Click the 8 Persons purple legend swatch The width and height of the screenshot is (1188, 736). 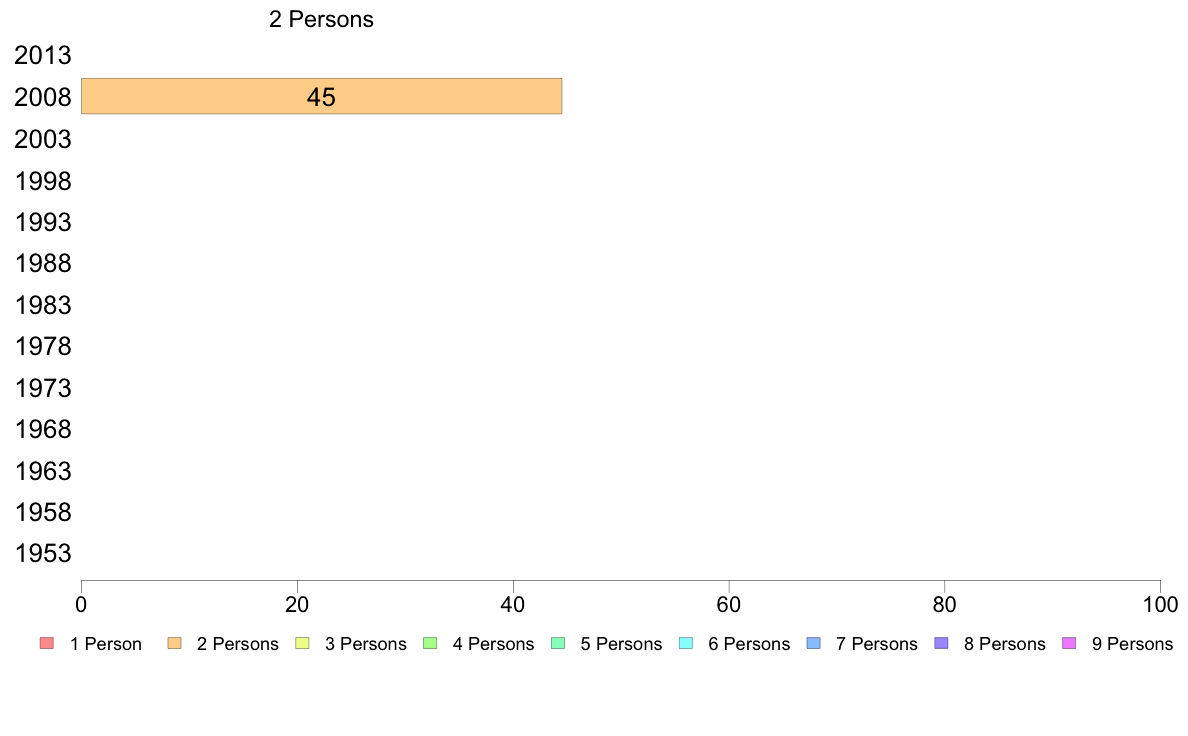(x=941, y=644)
